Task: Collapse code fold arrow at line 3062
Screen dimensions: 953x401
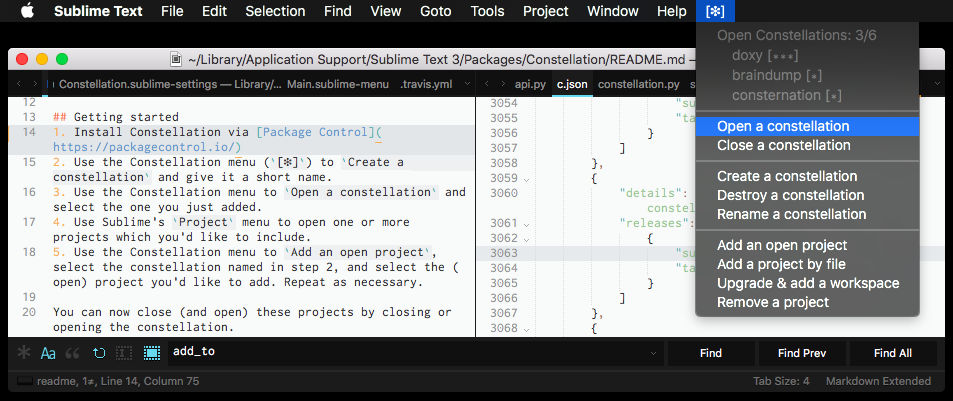Action: coord(526,239)
